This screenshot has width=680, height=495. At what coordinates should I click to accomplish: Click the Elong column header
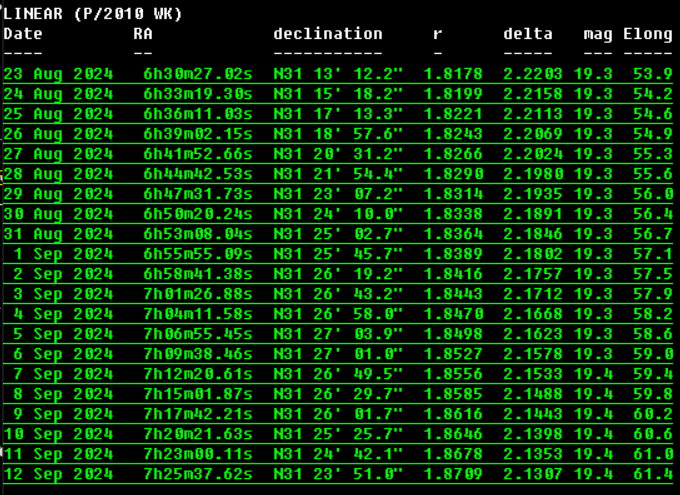(x=648, y=34)
